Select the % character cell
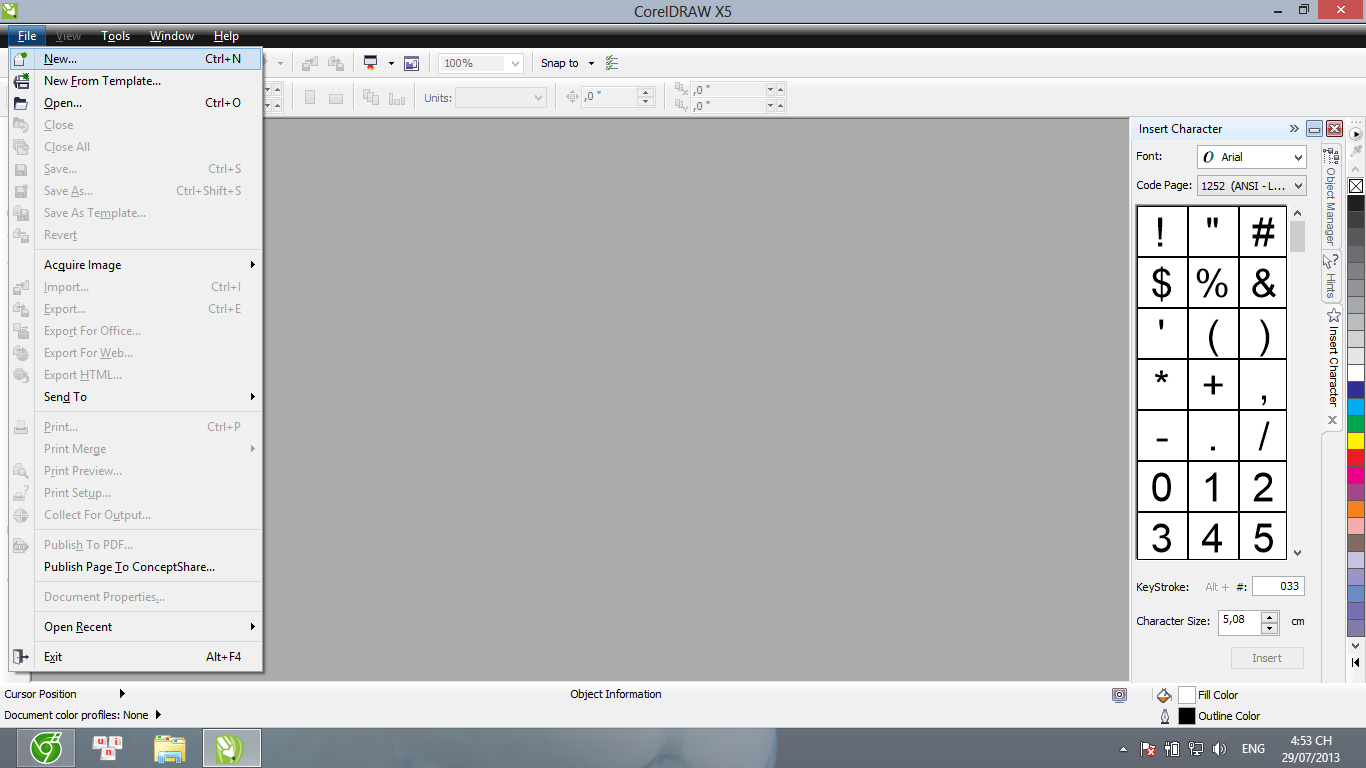The image size is (1366, 768). point(1213,283)
